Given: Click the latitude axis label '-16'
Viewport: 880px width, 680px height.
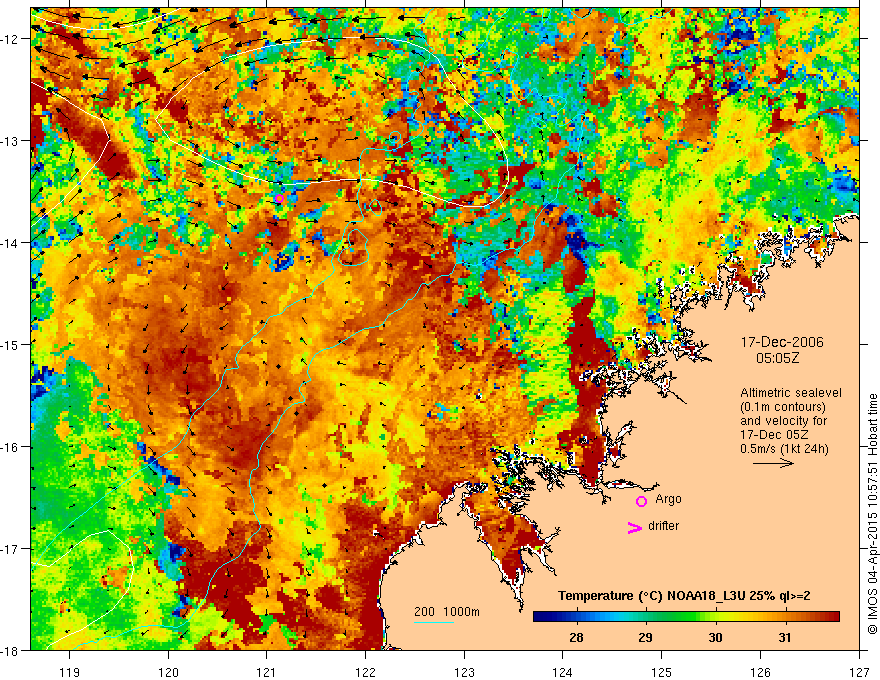Looking at the screenshot, I should (x=11, y=447).
